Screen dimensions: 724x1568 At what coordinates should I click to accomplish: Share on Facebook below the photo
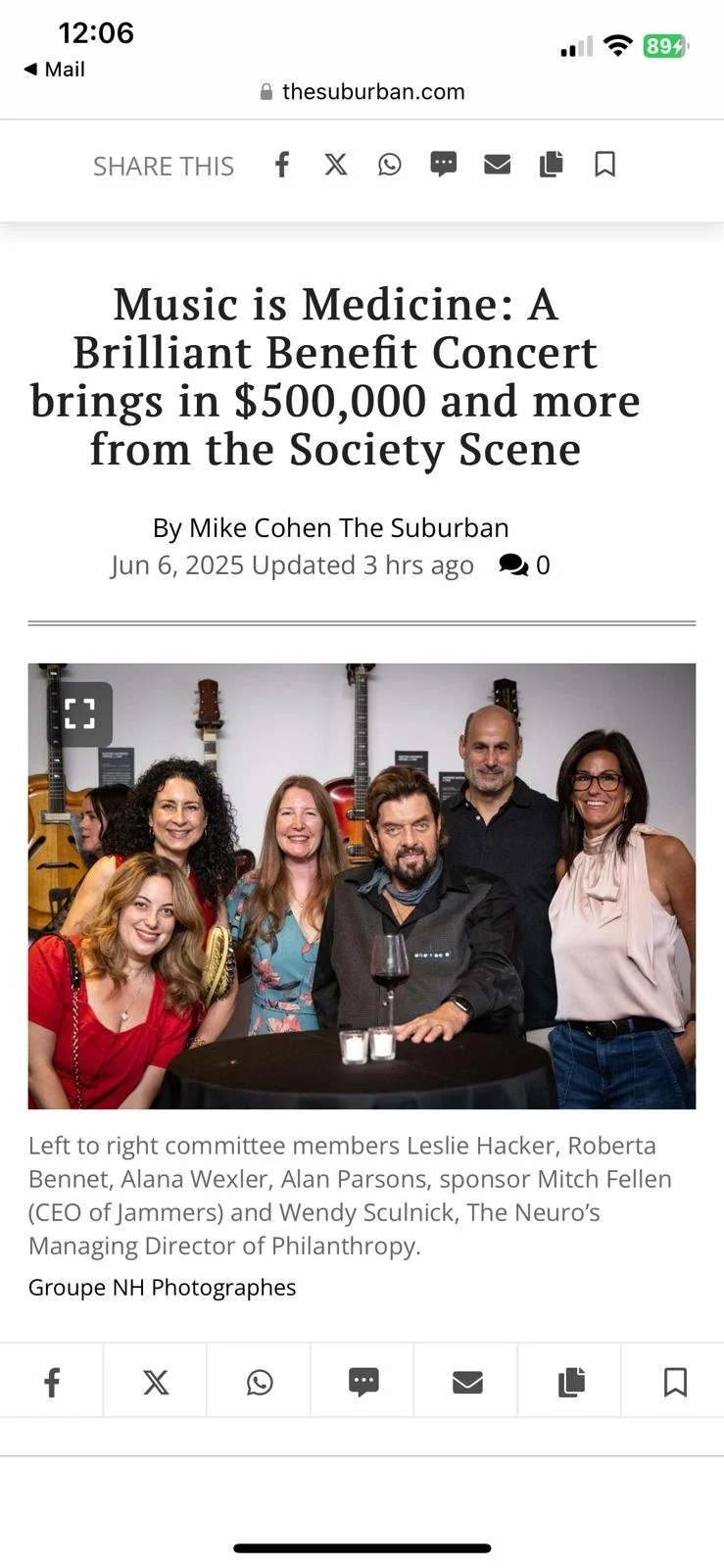[52, 1382]
